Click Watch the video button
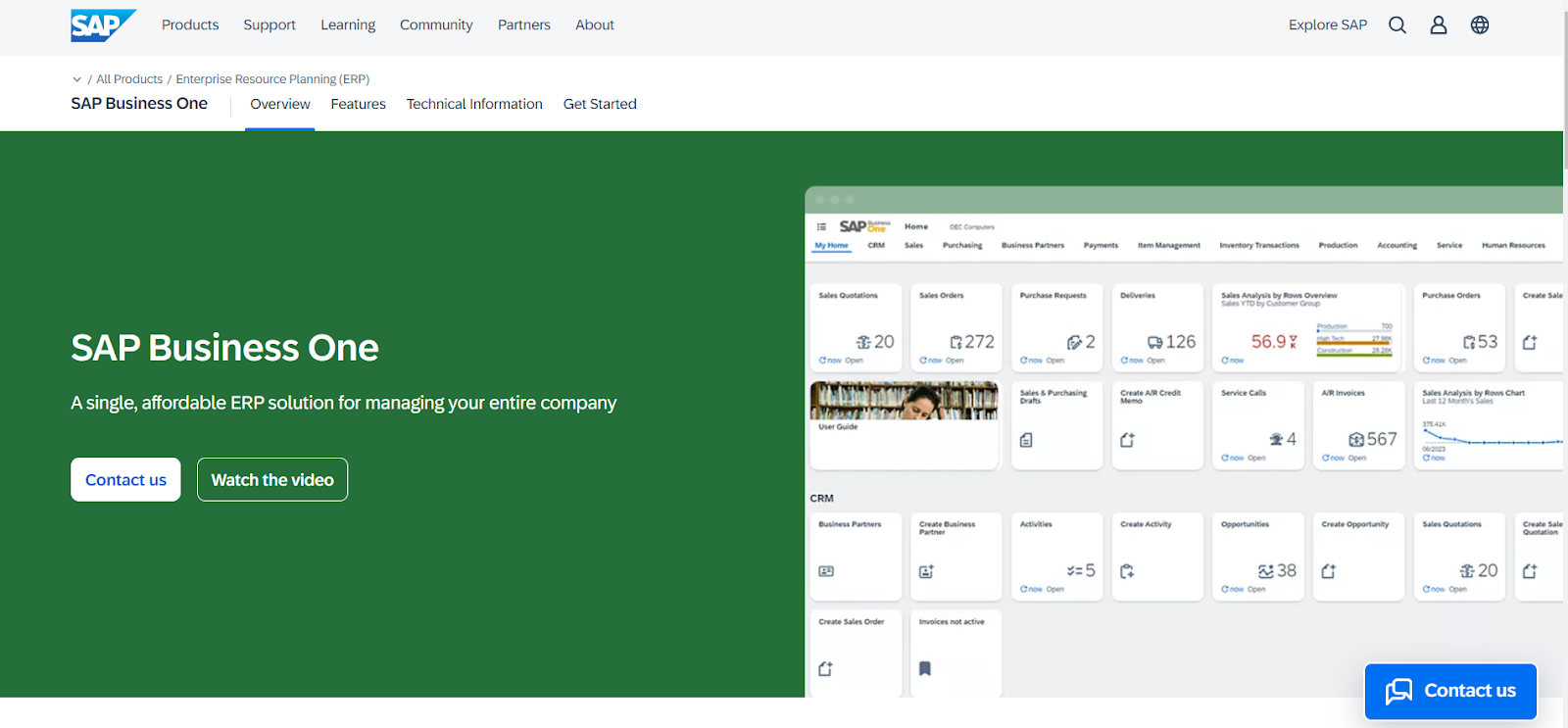 [272, 480]
